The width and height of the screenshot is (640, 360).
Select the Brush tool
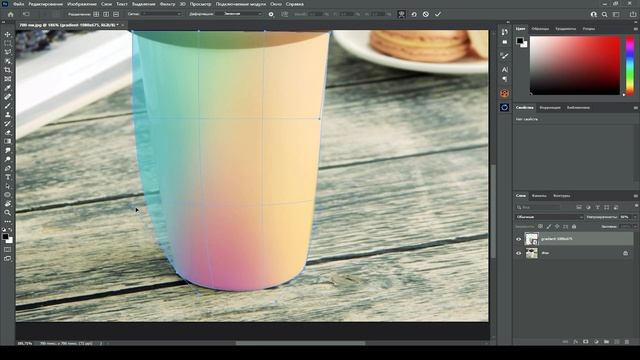tap(7, 106)
